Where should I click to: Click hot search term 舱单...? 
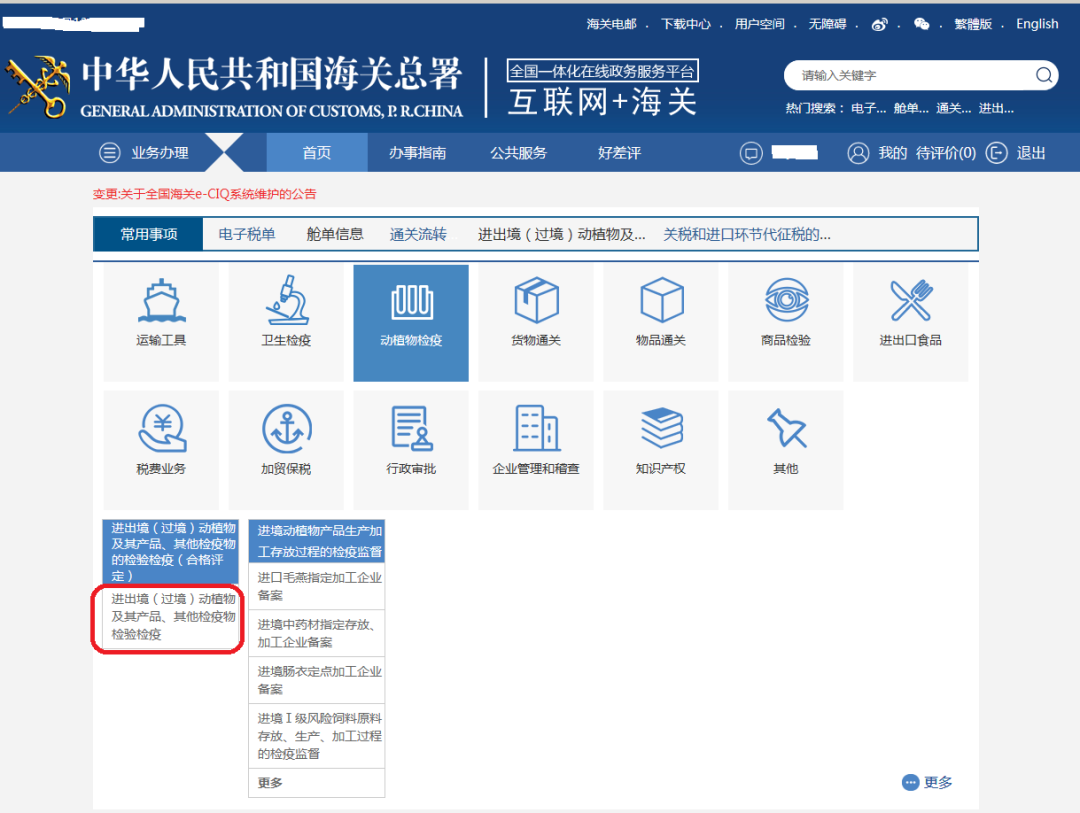coord(911,108)
